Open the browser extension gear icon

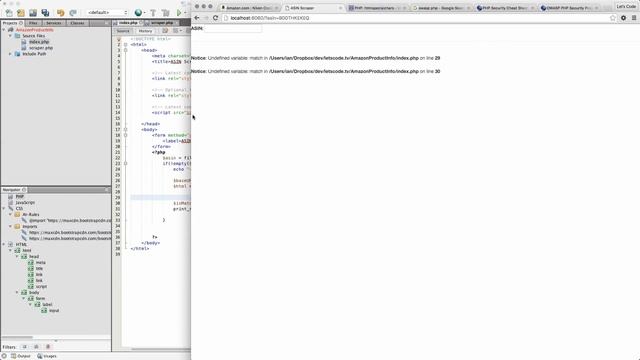(x=623, y=18)
